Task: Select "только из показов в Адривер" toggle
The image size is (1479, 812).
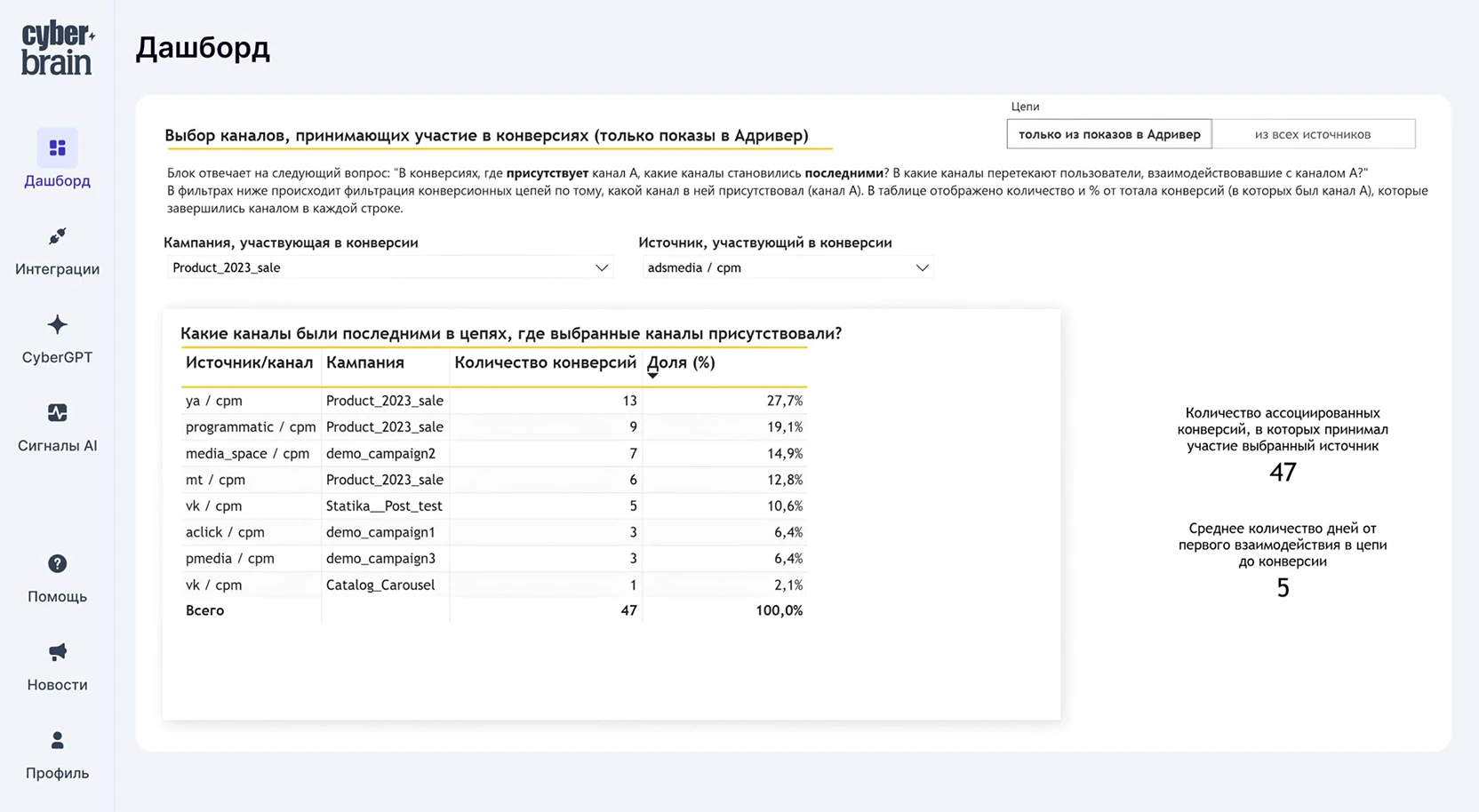Action: (1108, 134)
